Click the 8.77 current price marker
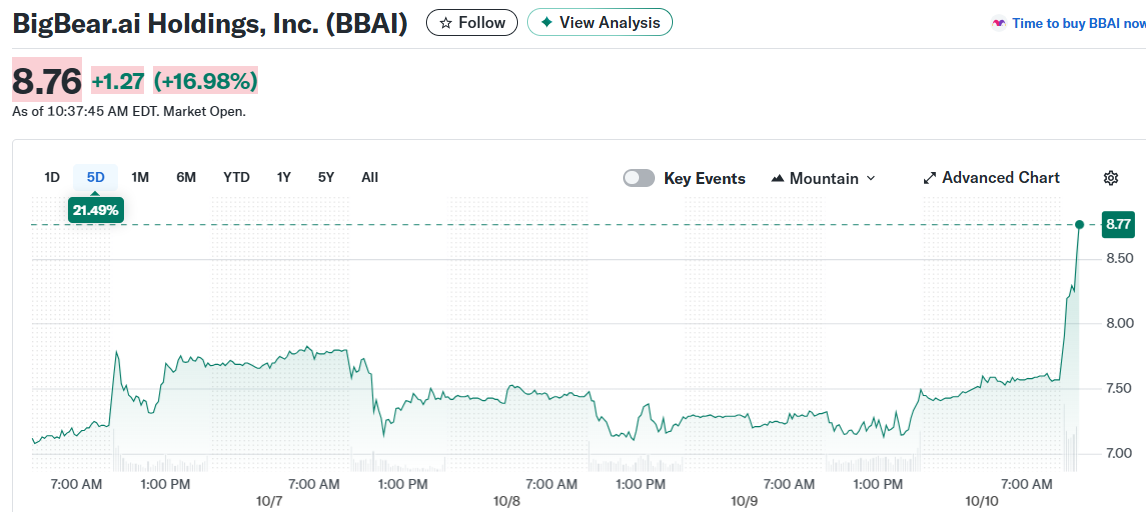 click(1117, 225)
